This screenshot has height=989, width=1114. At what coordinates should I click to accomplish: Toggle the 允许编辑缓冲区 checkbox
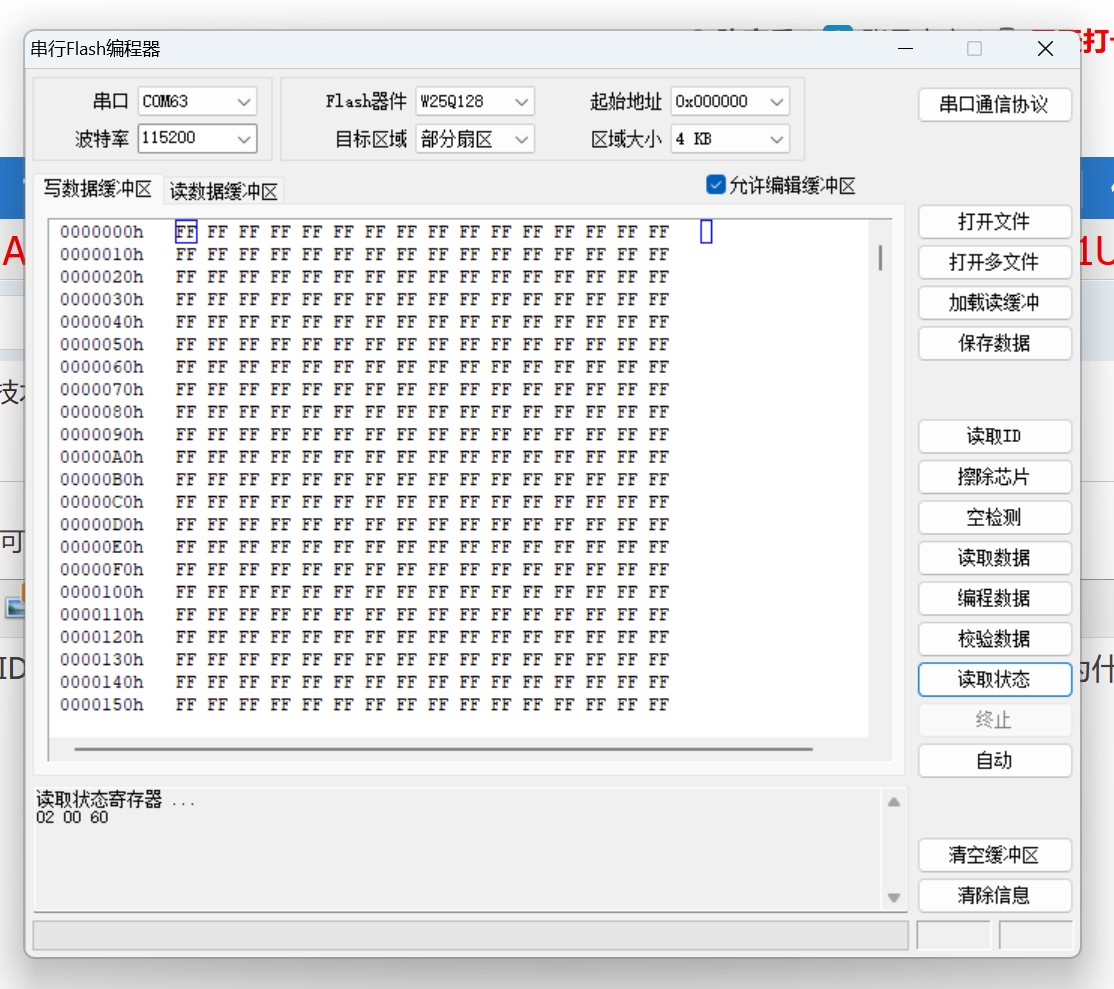716,184
